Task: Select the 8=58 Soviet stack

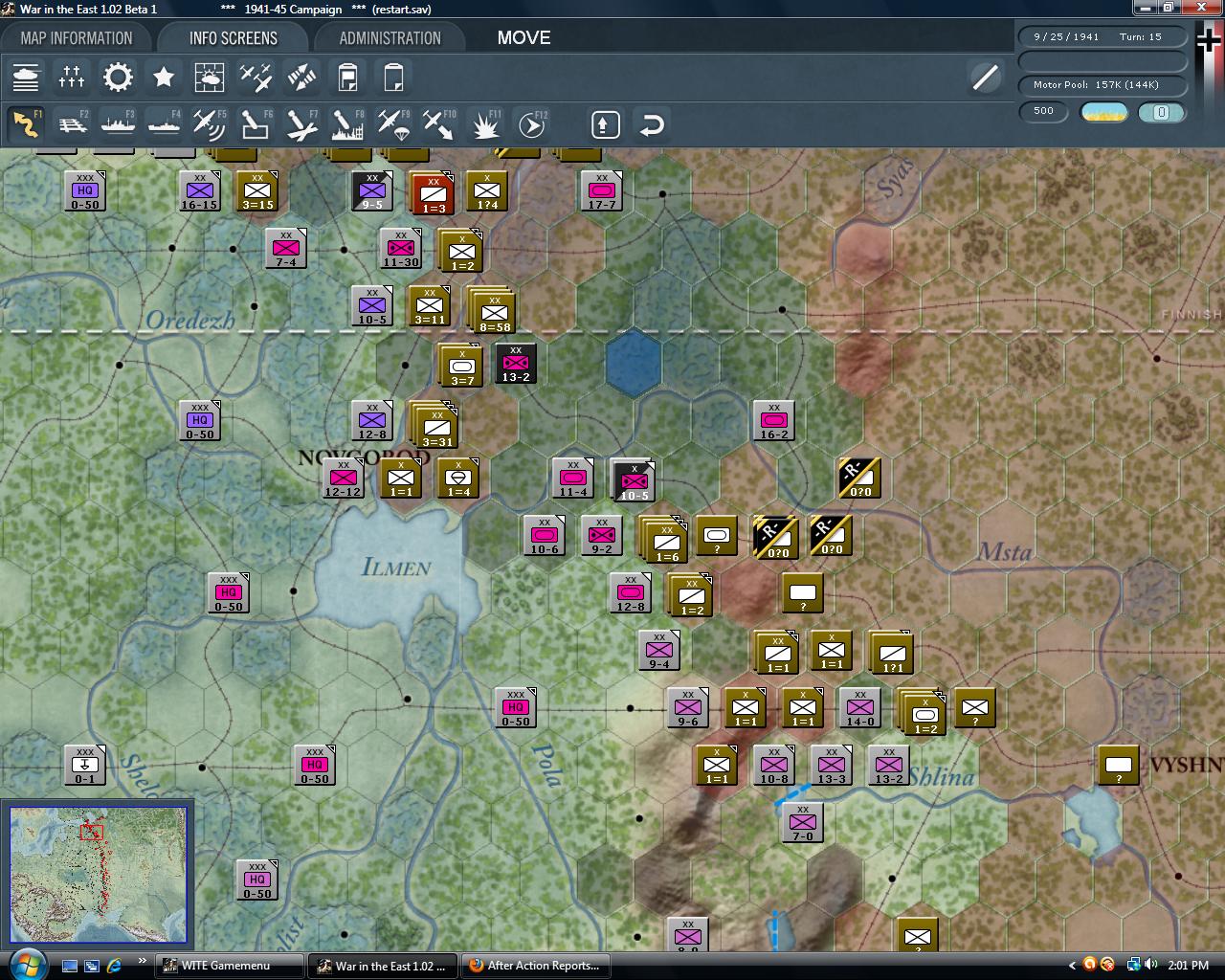Action: (493, 311)
